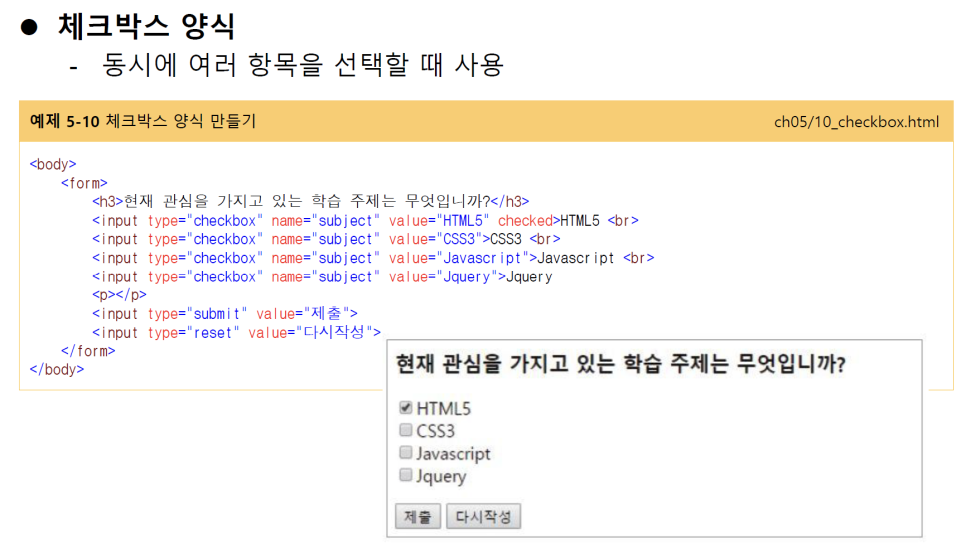
Task: Click the opening <body> tag in code
Action: pyautogui.click(x=53, y=164)
